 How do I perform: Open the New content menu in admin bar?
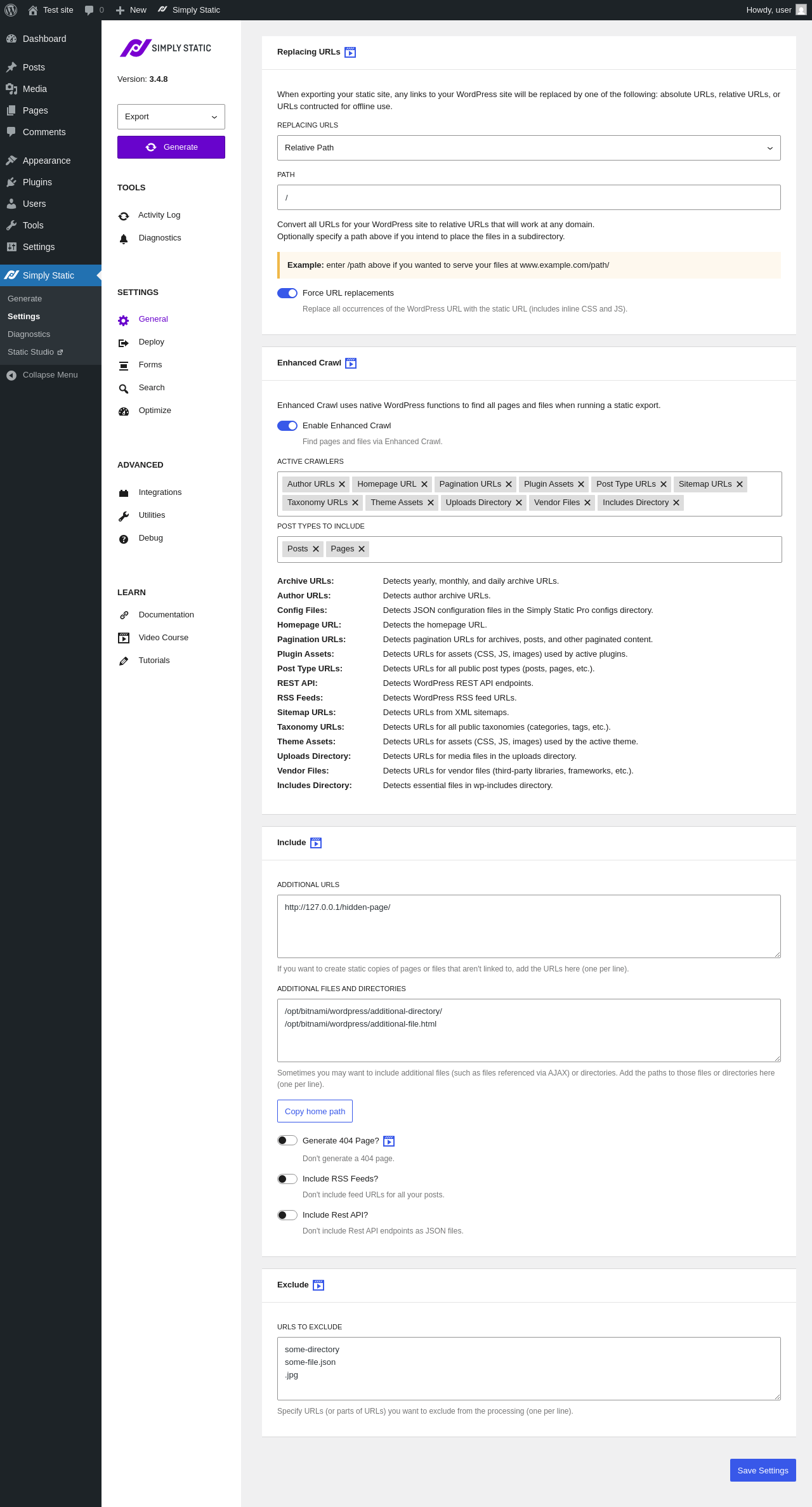point(131,10)
